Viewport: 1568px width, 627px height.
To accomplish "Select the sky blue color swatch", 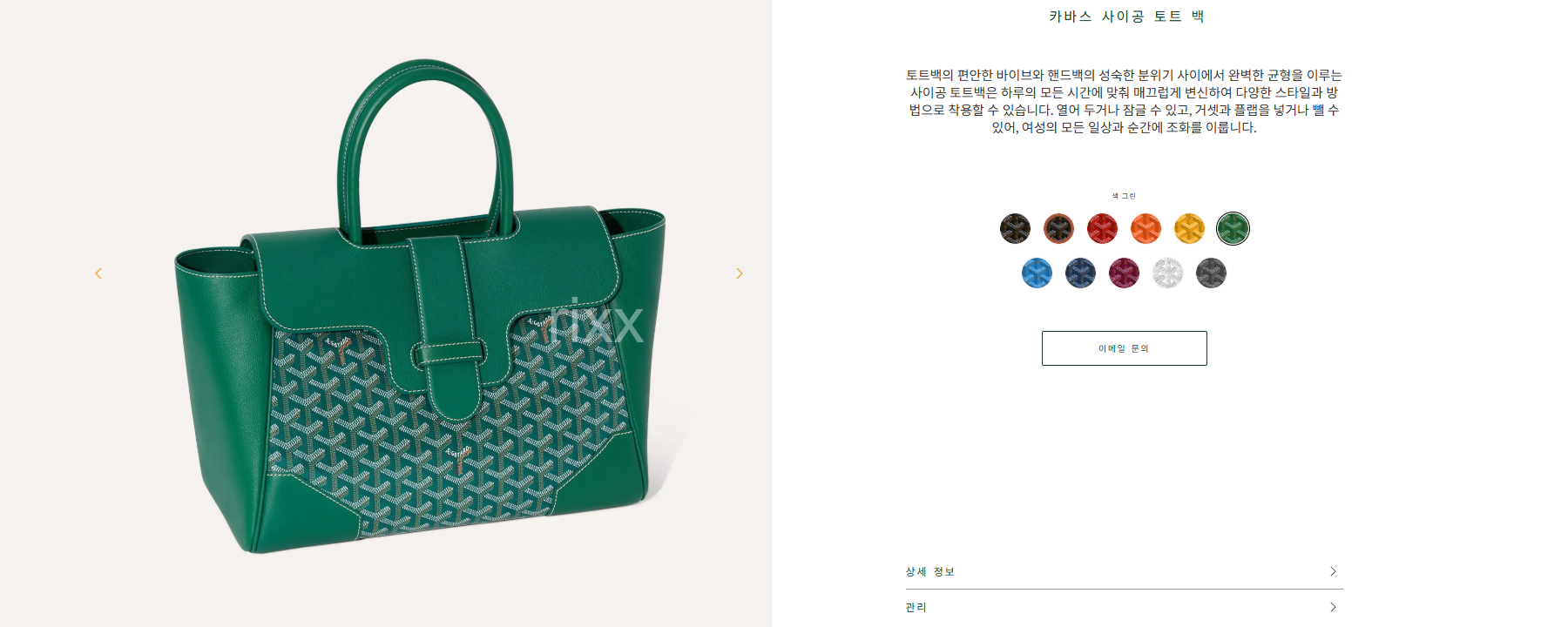I will (x=1037, y=273).
